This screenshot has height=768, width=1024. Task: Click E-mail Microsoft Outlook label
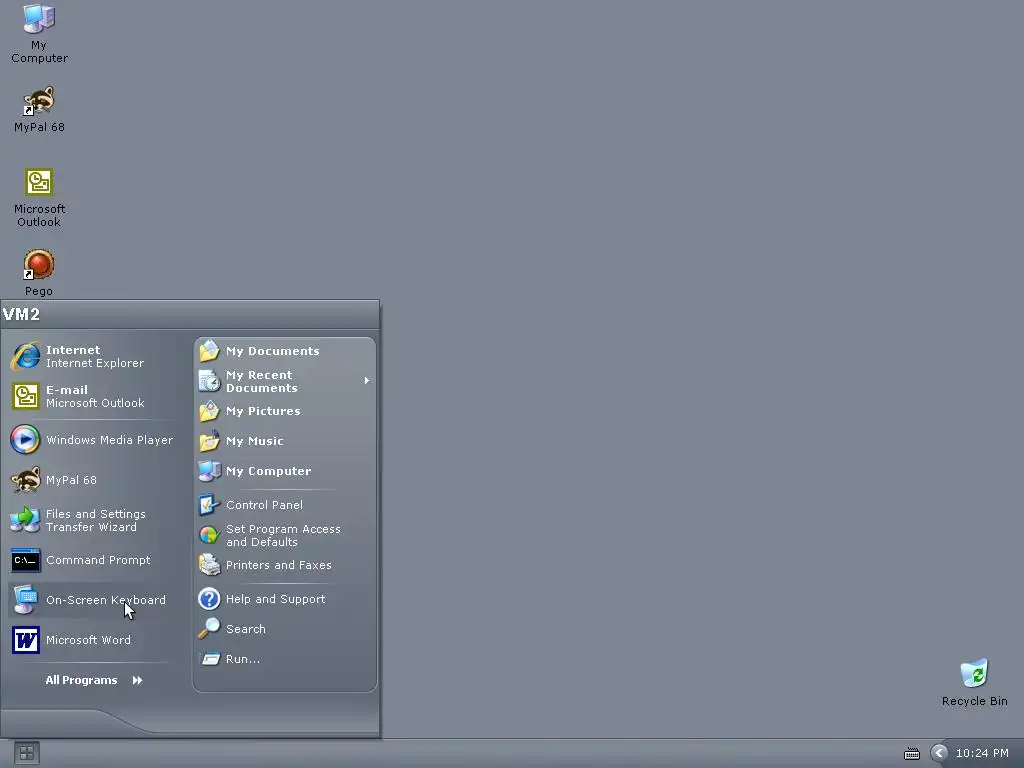coord(95,396)
